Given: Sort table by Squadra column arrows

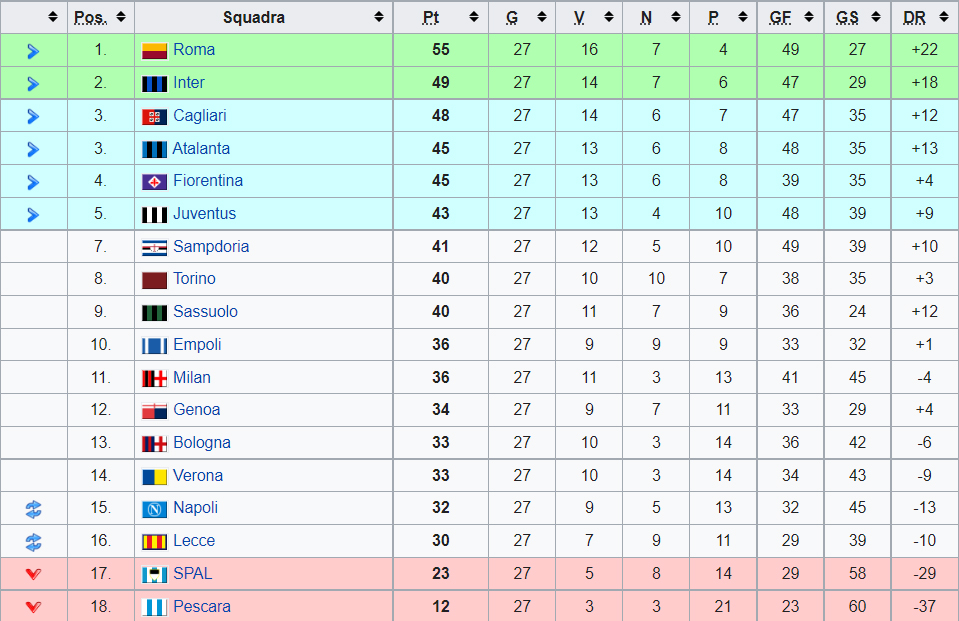Looking at the screenshot, I should pyautogui.click(x=379, y=17).
